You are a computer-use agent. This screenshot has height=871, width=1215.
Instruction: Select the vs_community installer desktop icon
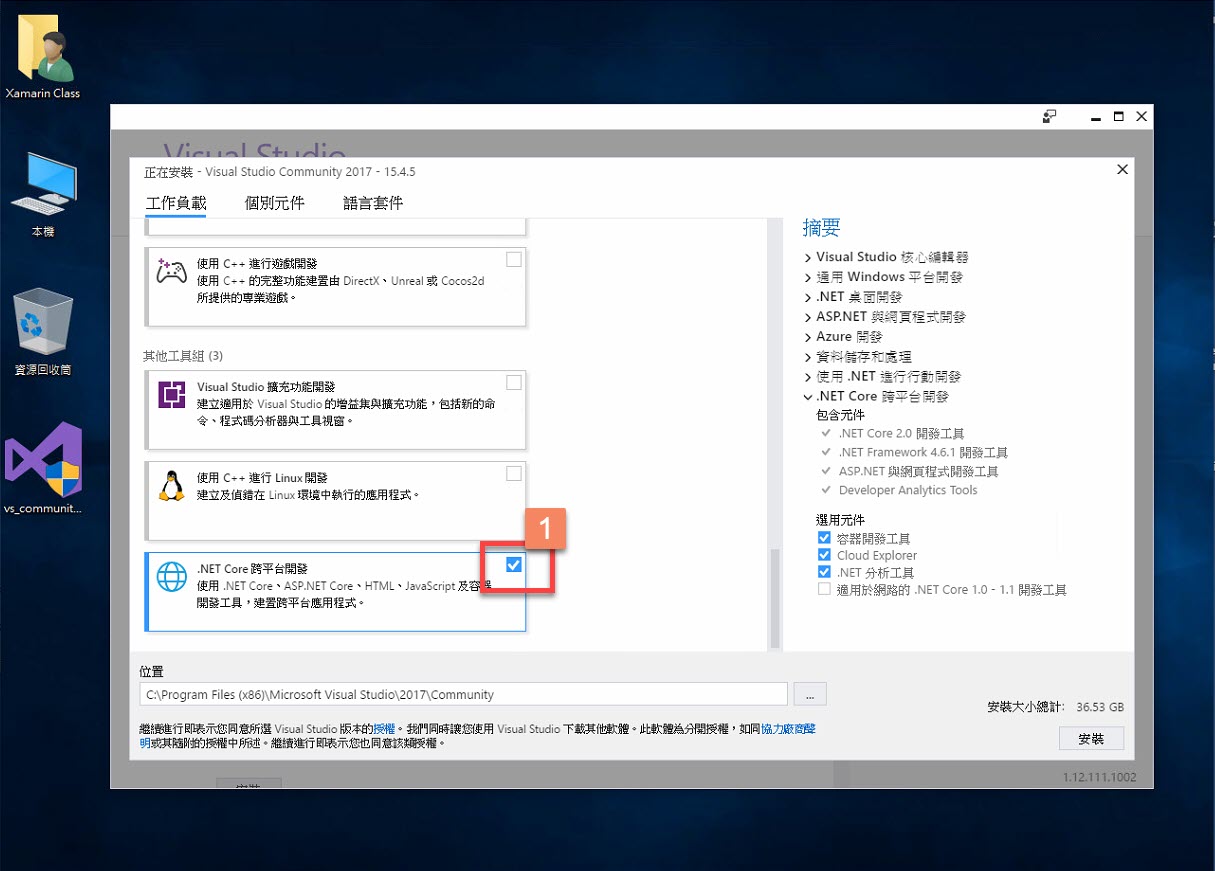click(x=43, y=467)
